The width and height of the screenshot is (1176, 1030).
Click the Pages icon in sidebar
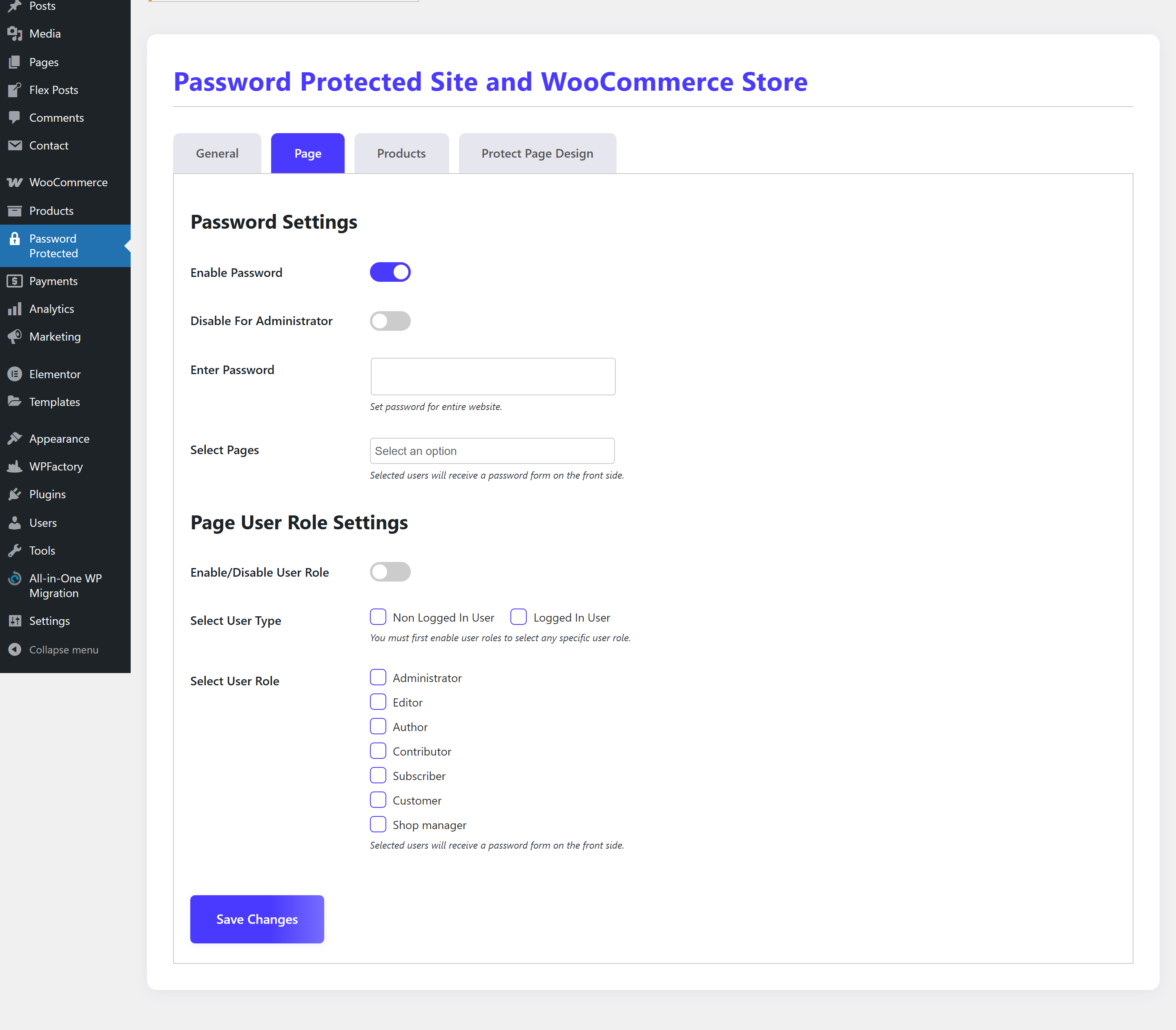click(15, 62)
